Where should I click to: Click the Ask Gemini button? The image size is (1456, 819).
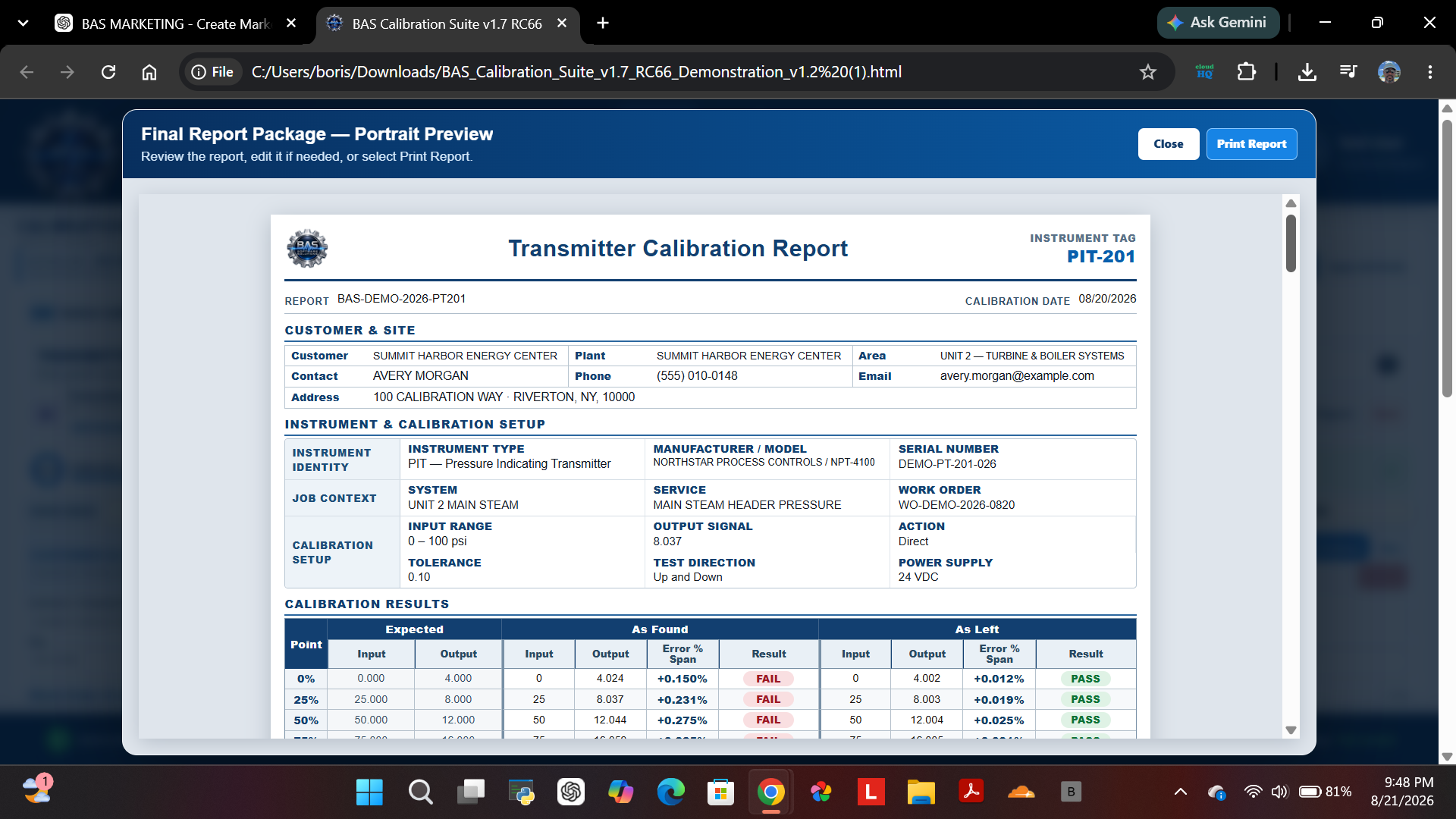point(1218,23)
